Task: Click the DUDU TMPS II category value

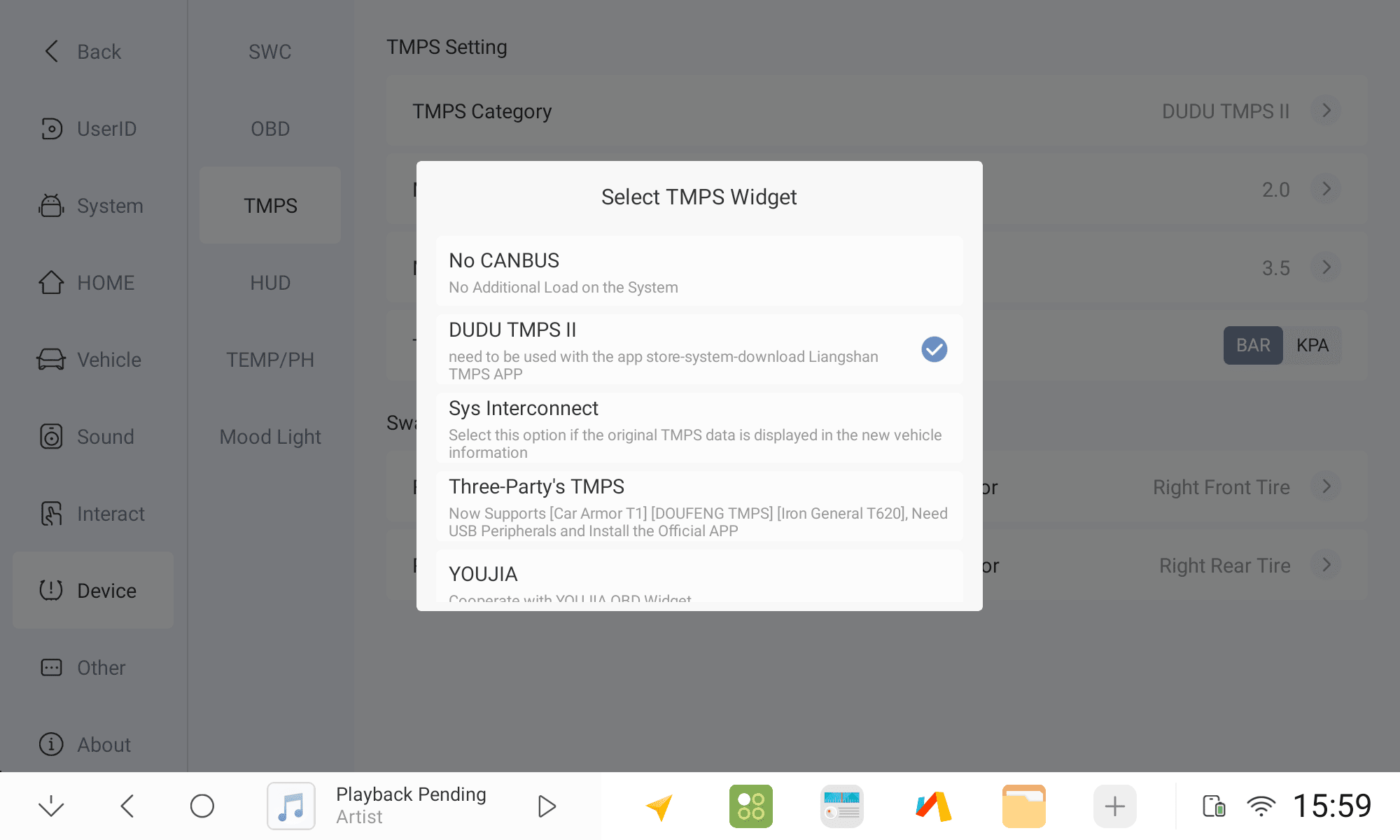Action: point(1226,111)
